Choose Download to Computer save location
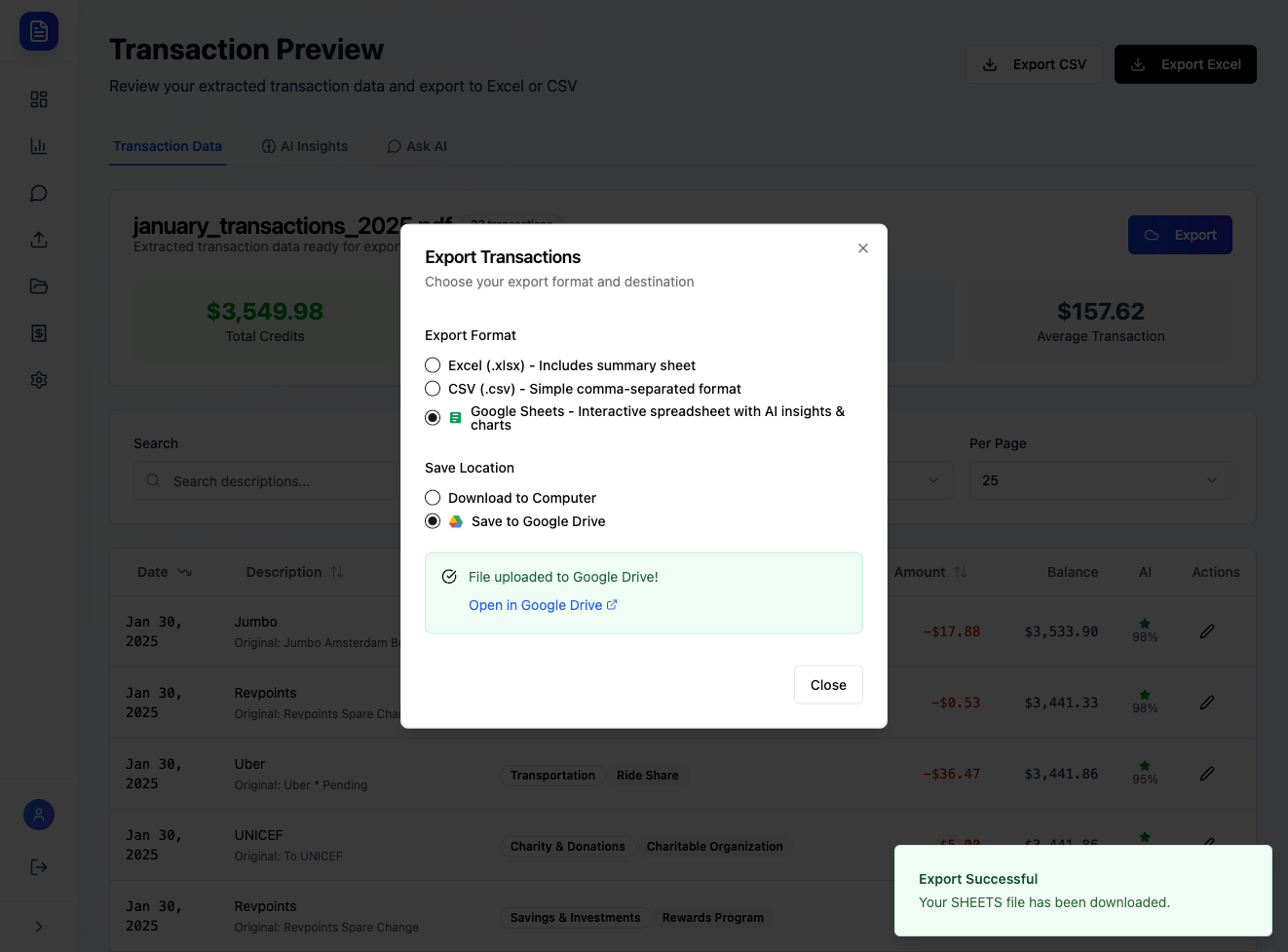The image size is (1288, 952). pyautogui.click(x=433, y=498)
